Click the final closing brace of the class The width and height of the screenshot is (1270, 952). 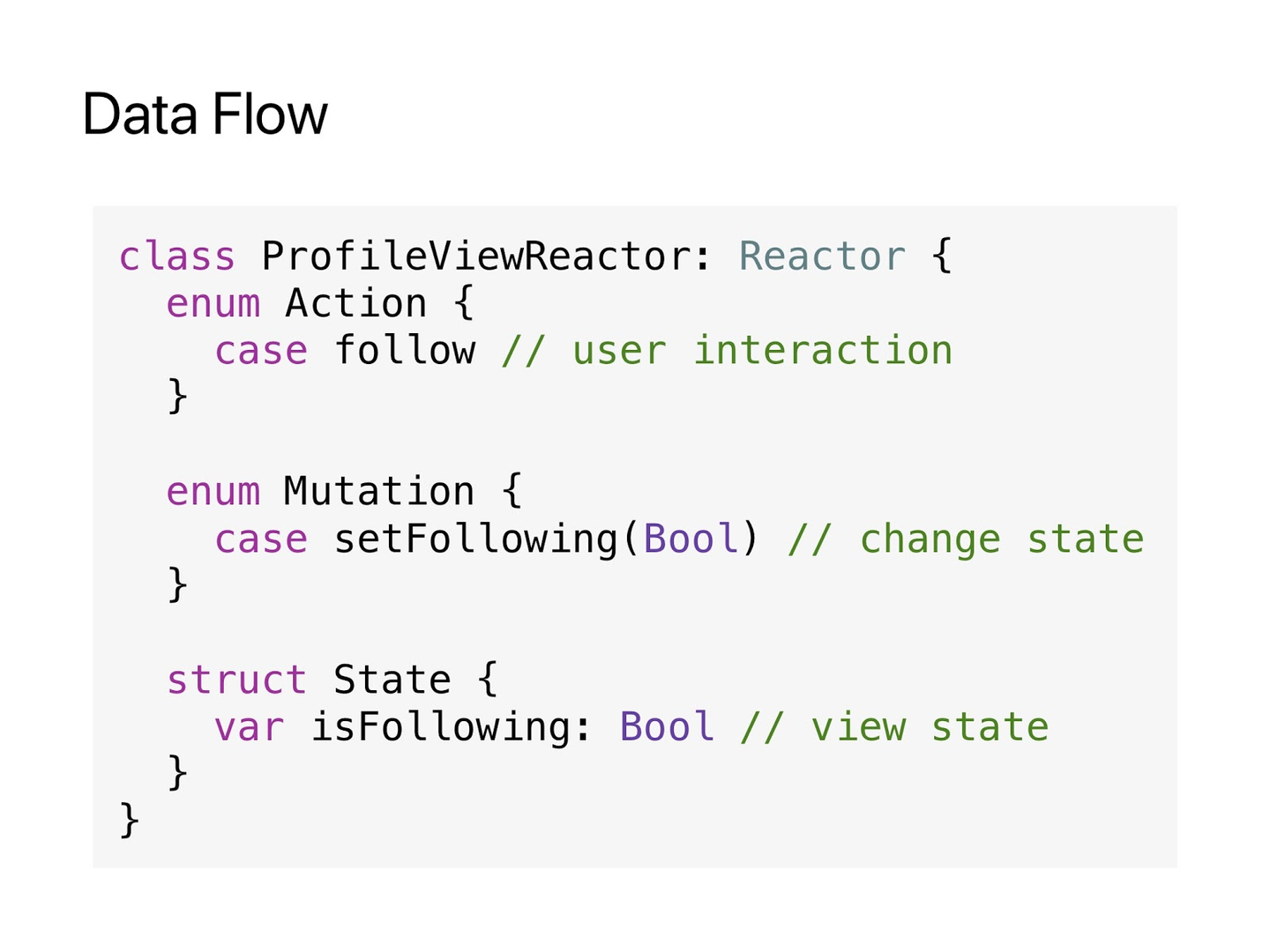coord(130,819)
